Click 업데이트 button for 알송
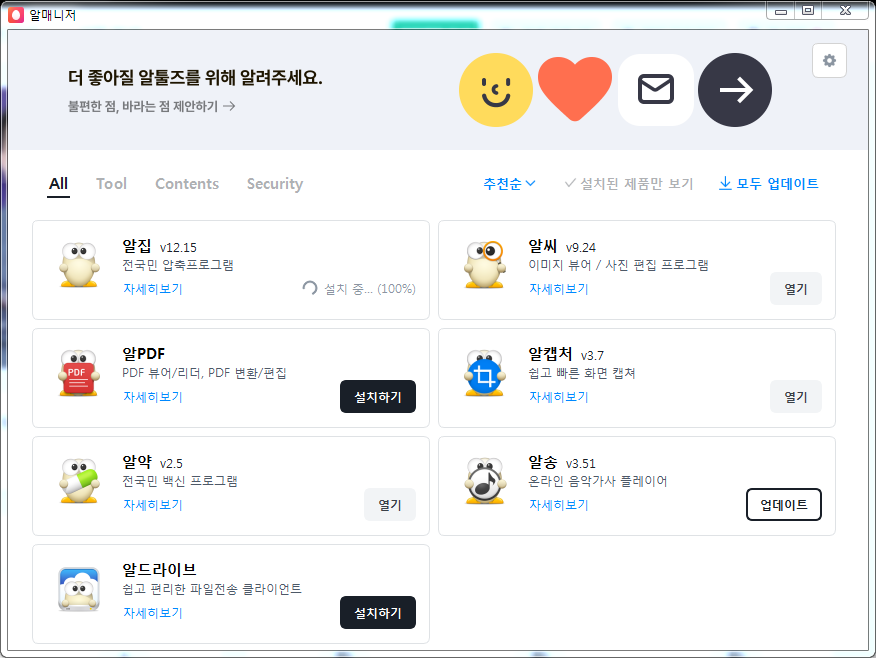876x658 pixels. (x=783, y=504)
